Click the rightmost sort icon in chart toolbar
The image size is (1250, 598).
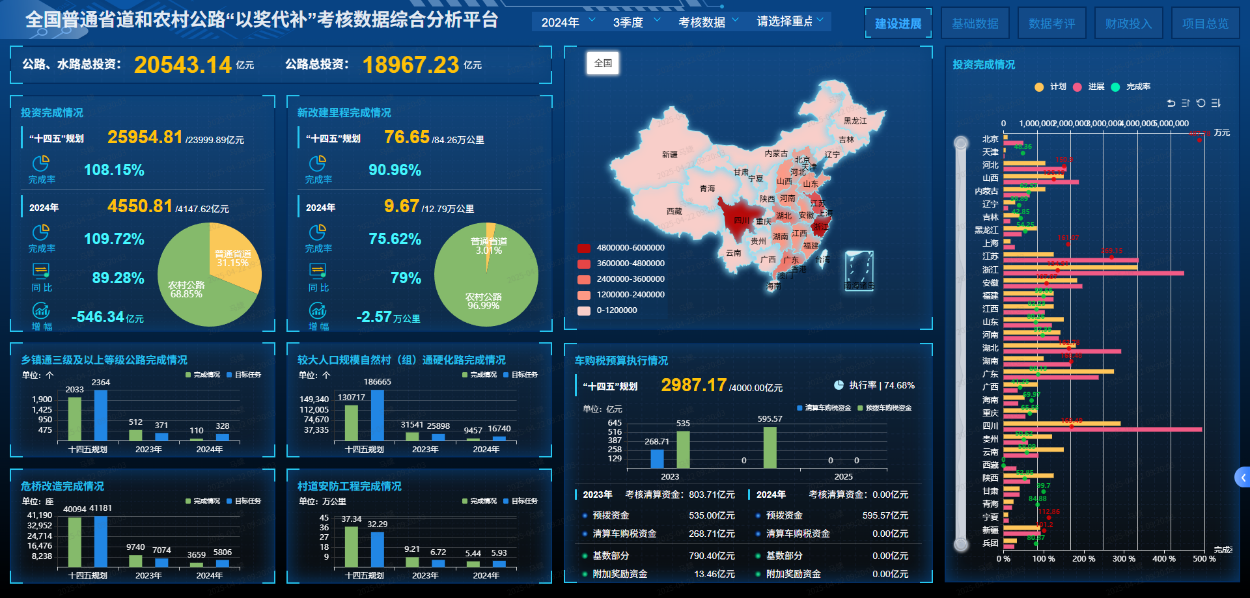tap(1216, 103)
